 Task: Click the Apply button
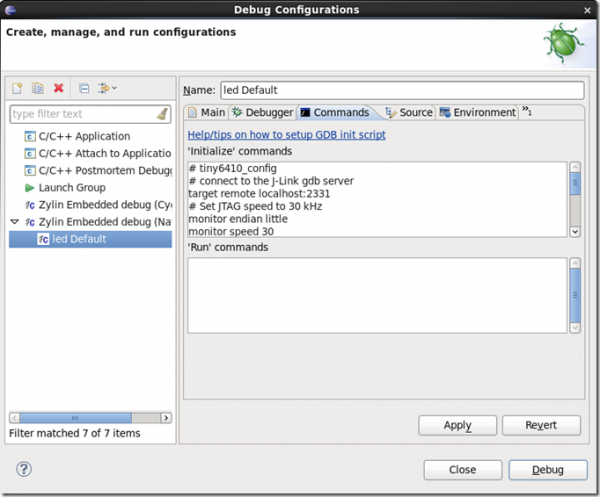tap(457, 425)
